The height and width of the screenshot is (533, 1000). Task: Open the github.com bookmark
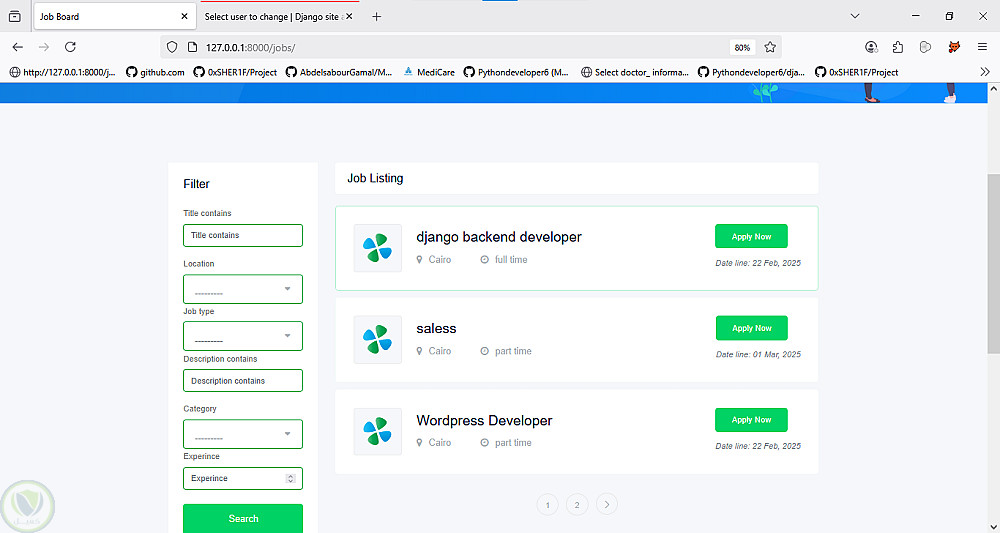click(155, 72)
